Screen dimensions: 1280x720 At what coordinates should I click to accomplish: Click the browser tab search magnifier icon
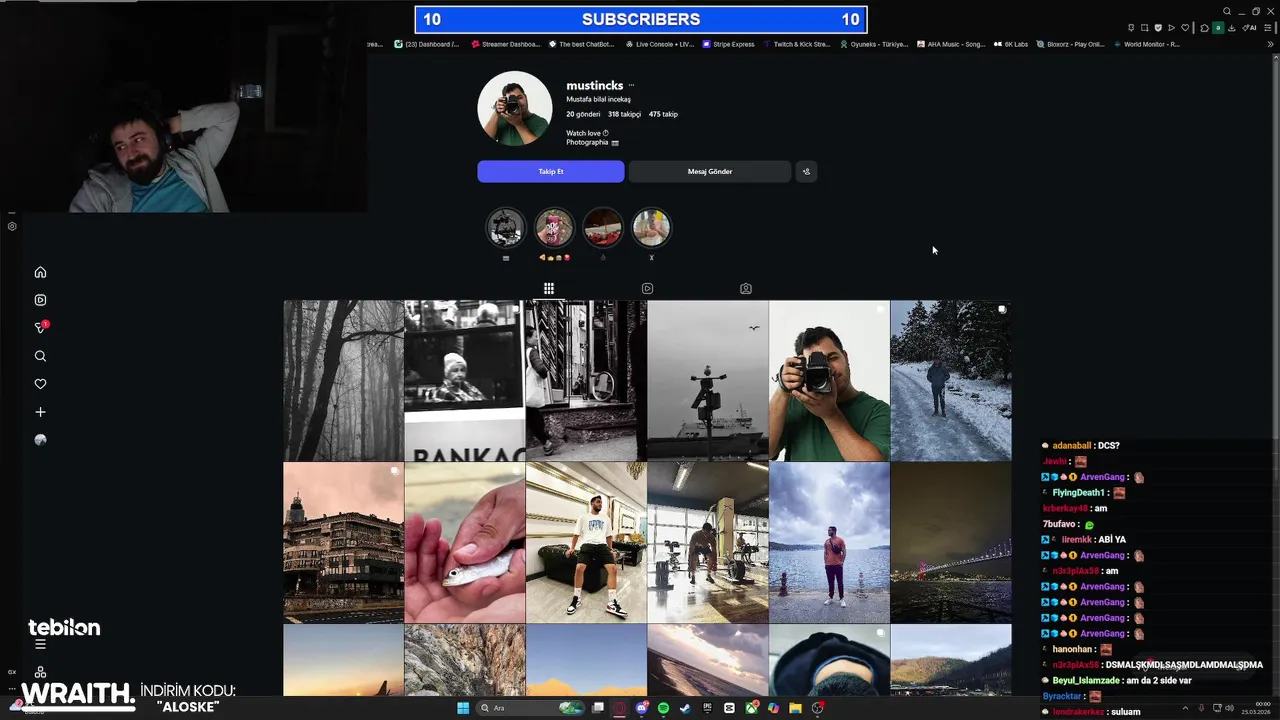(1227, 11)
